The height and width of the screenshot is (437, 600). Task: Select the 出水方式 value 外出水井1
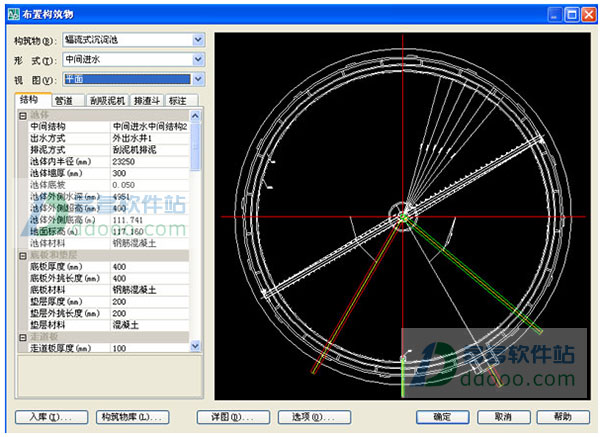click(150, 139)
